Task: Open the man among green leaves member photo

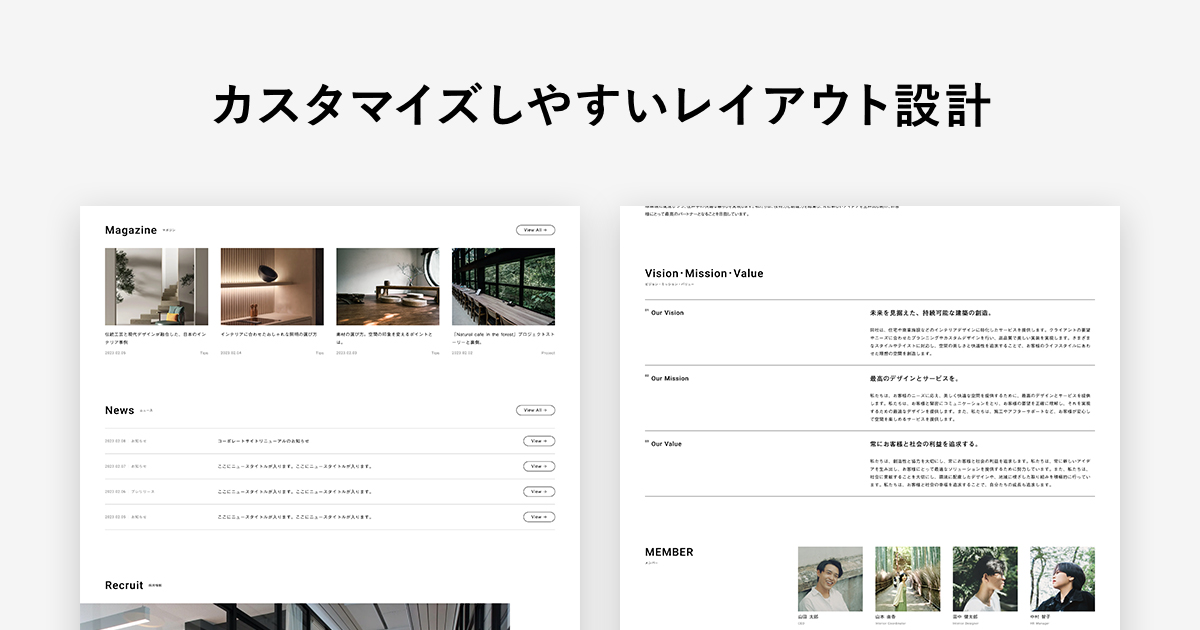Action: click(985, 579)
